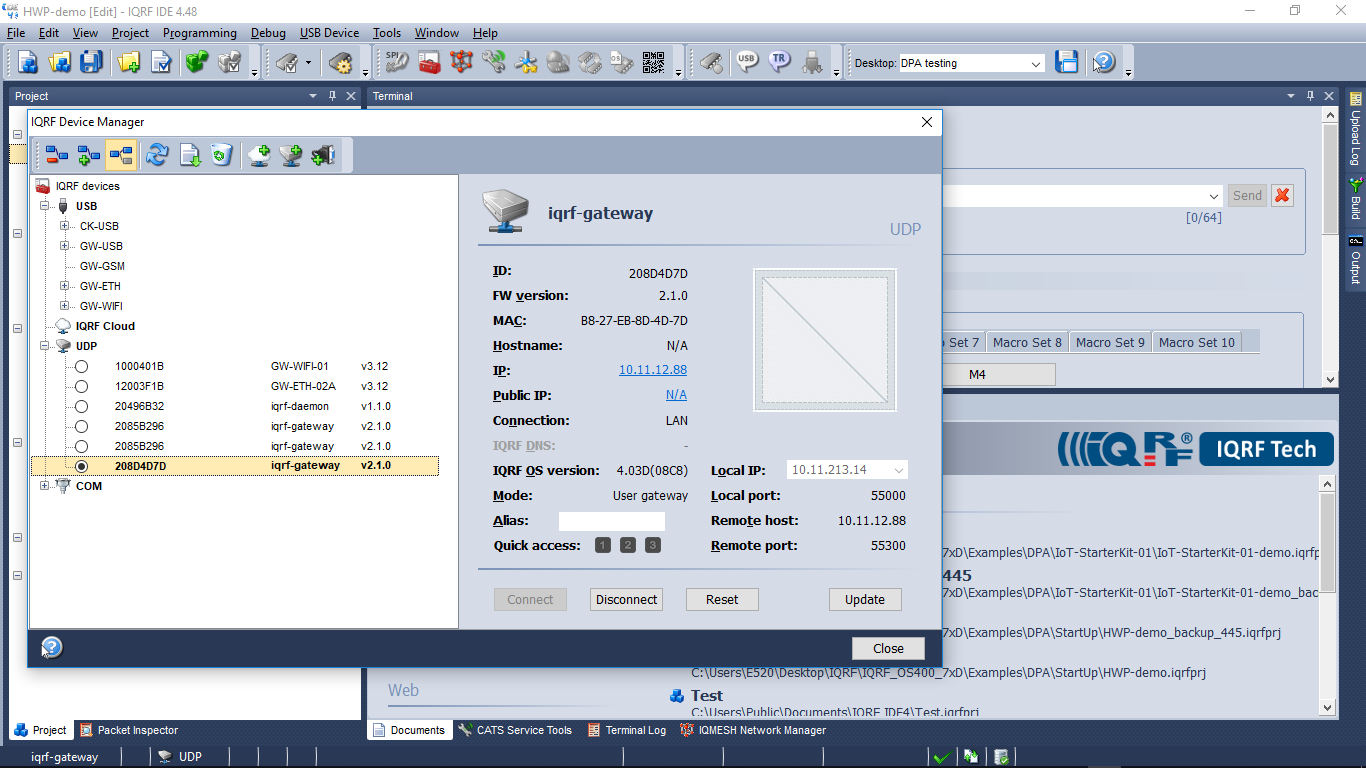Click the expand-all tree icon in Device Manager
The height and width of the screenshot is (768, 1366).
(89, 155)
